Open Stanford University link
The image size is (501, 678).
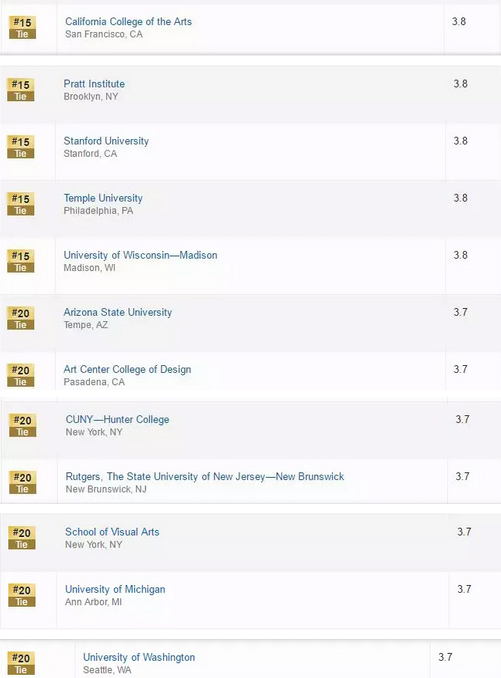coord(106,141)
